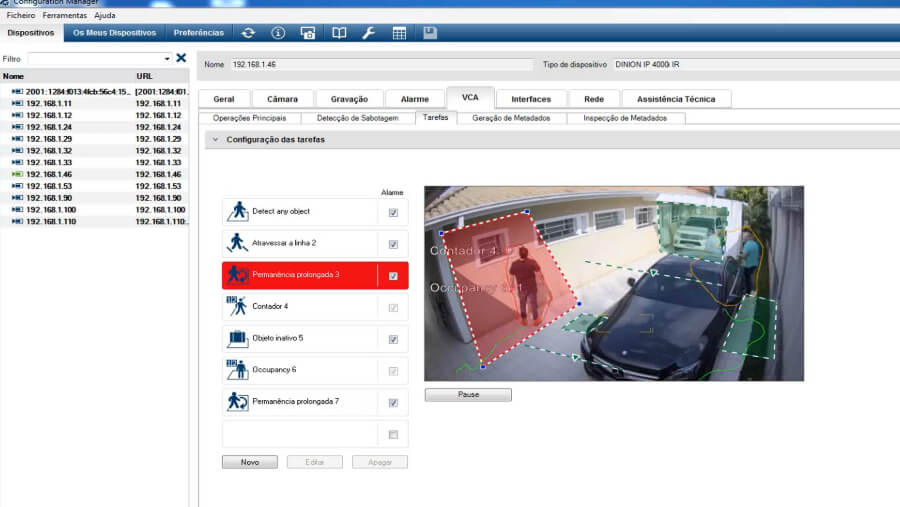Open the table view toolbar icon
The image size is (900, 507).
399,33
